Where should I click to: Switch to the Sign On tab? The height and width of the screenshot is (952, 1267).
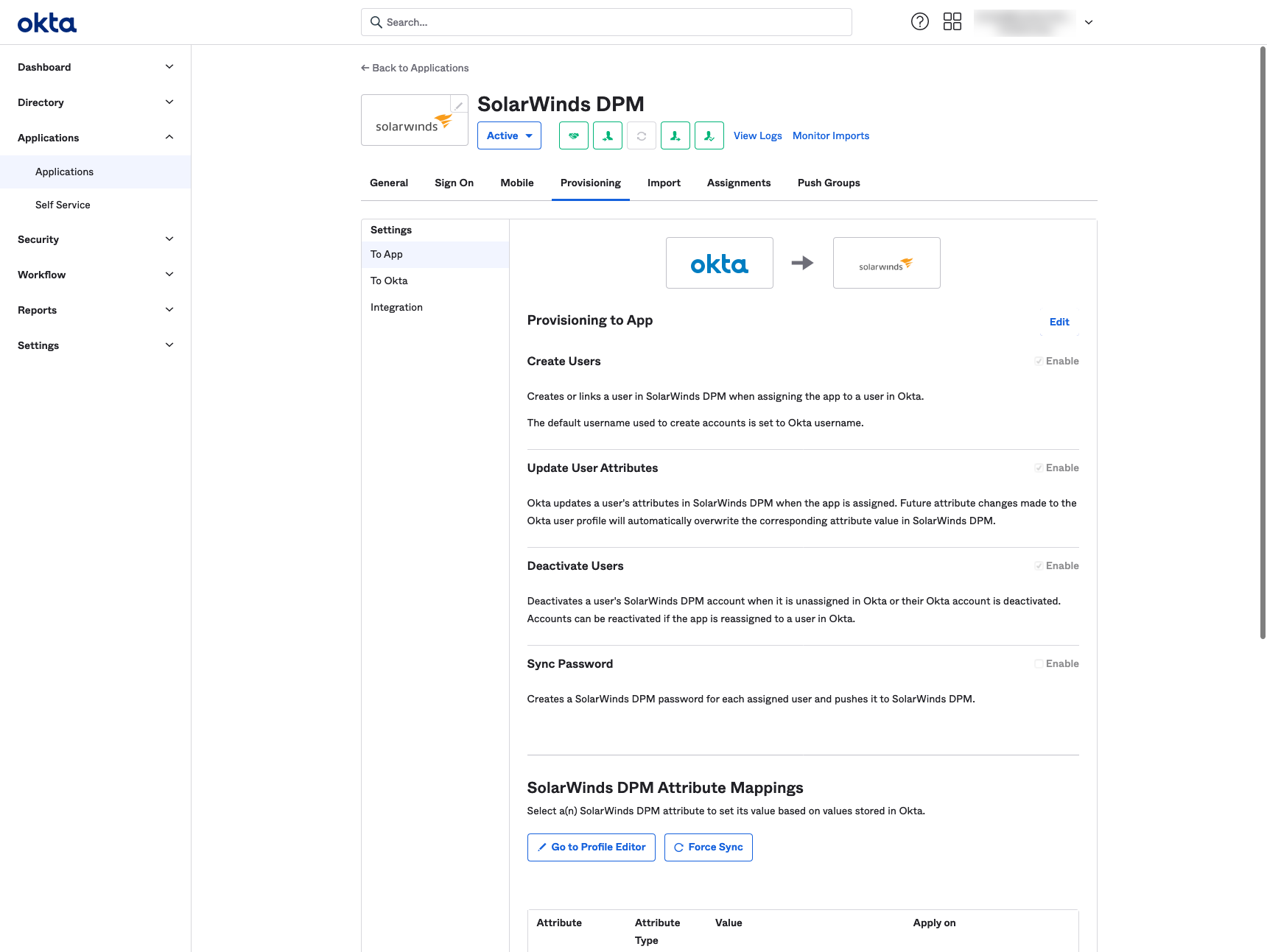click(x=454, y=183)
